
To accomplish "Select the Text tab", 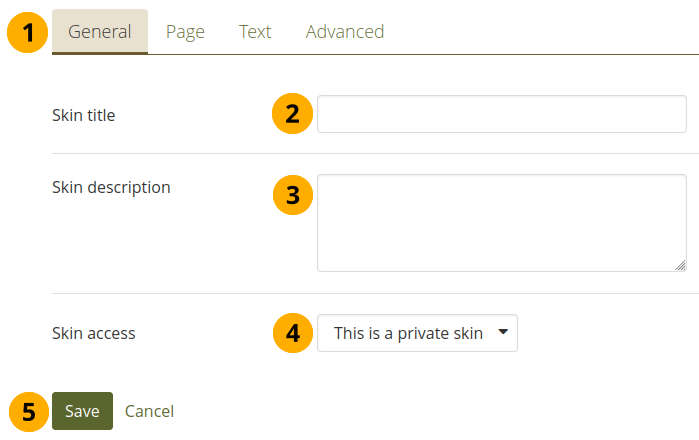I will point(255,31).
